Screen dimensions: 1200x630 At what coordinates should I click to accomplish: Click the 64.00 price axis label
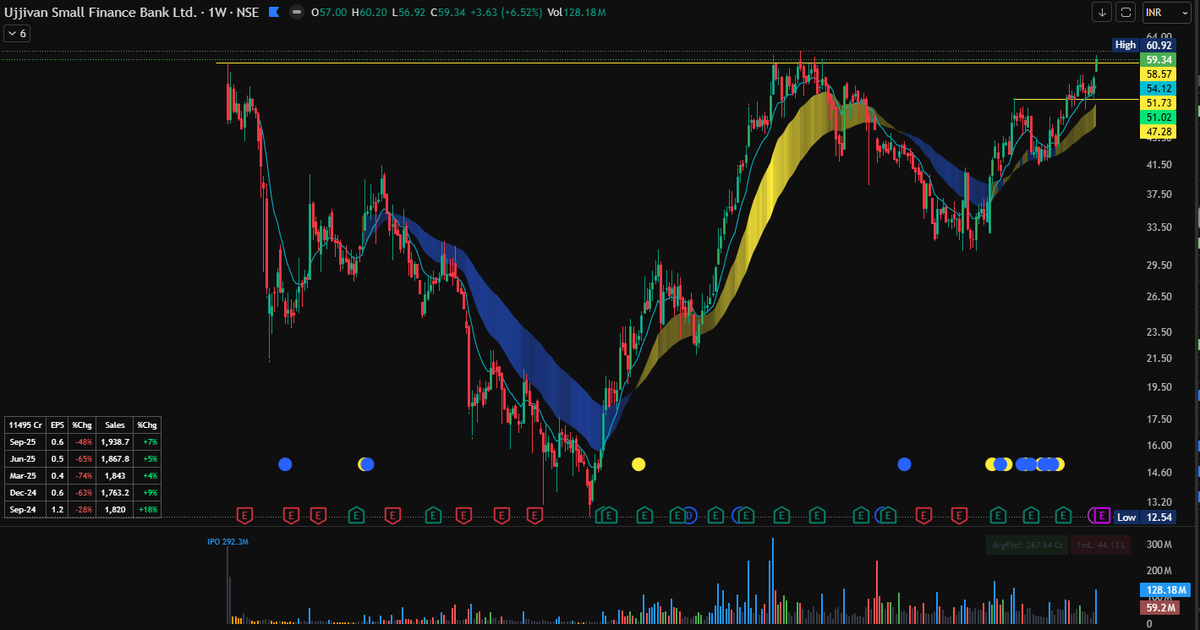coord(1158,36)
